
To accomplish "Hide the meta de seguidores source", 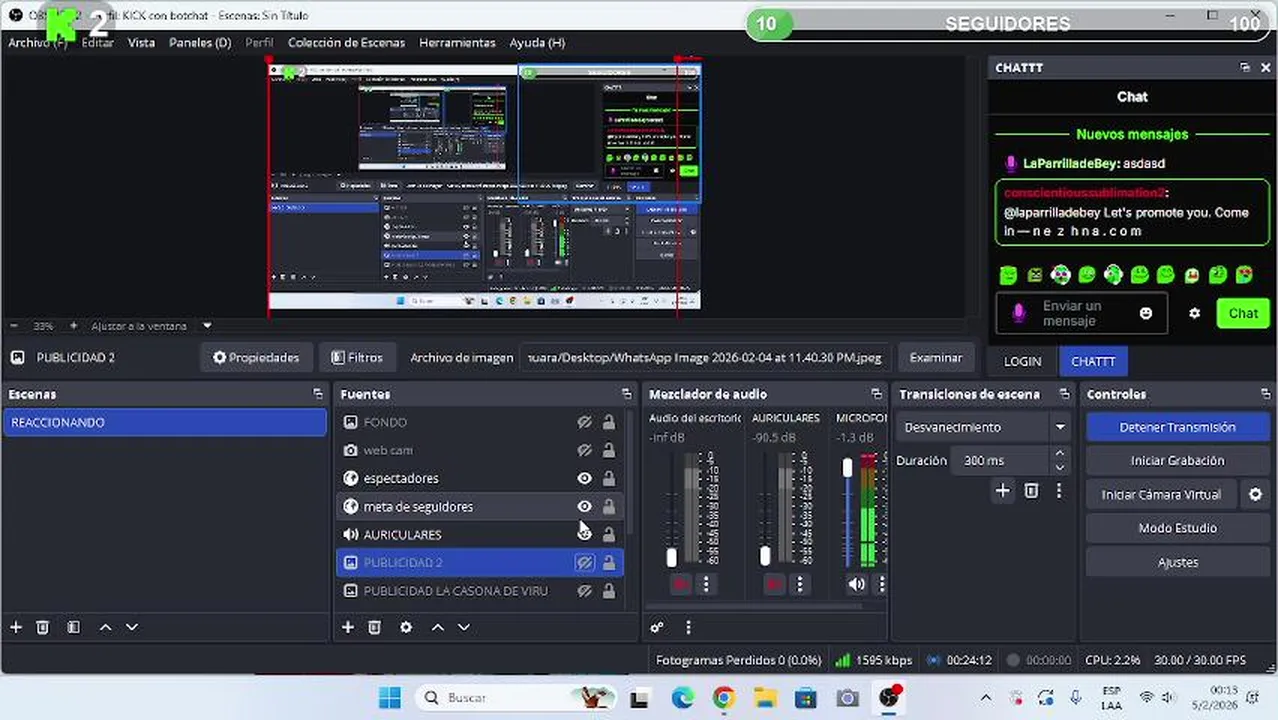I will click(585, 506).
